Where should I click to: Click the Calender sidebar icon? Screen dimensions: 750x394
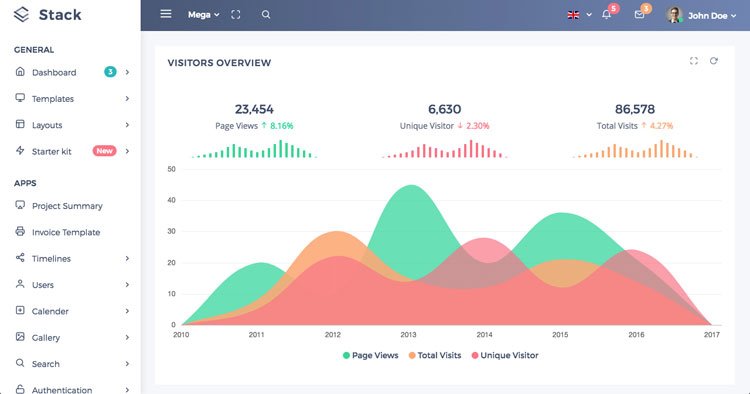click(x=20, y=310)
